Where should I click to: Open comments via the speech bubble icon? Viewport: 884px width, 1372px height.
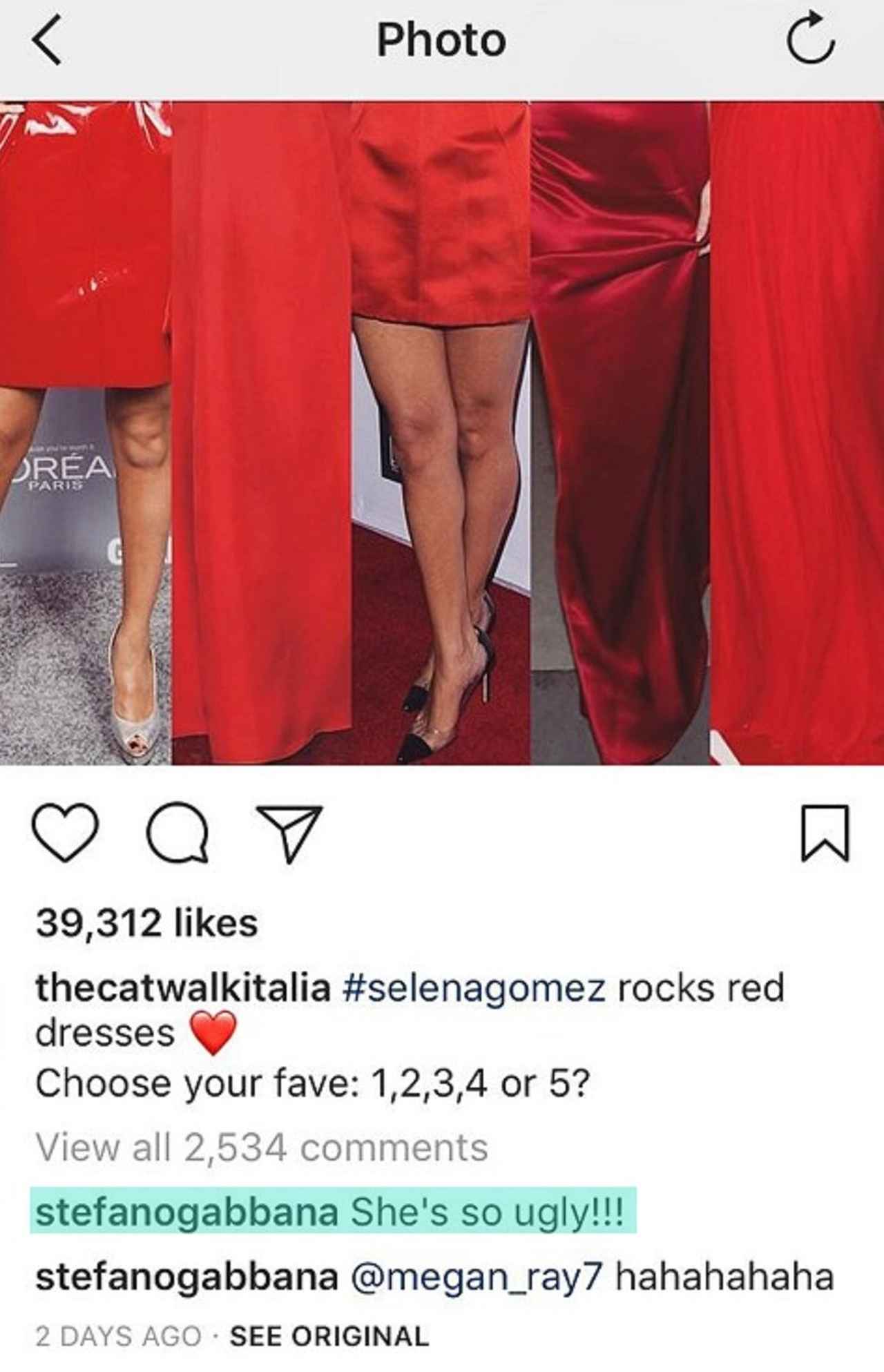(x=178, y=833)
